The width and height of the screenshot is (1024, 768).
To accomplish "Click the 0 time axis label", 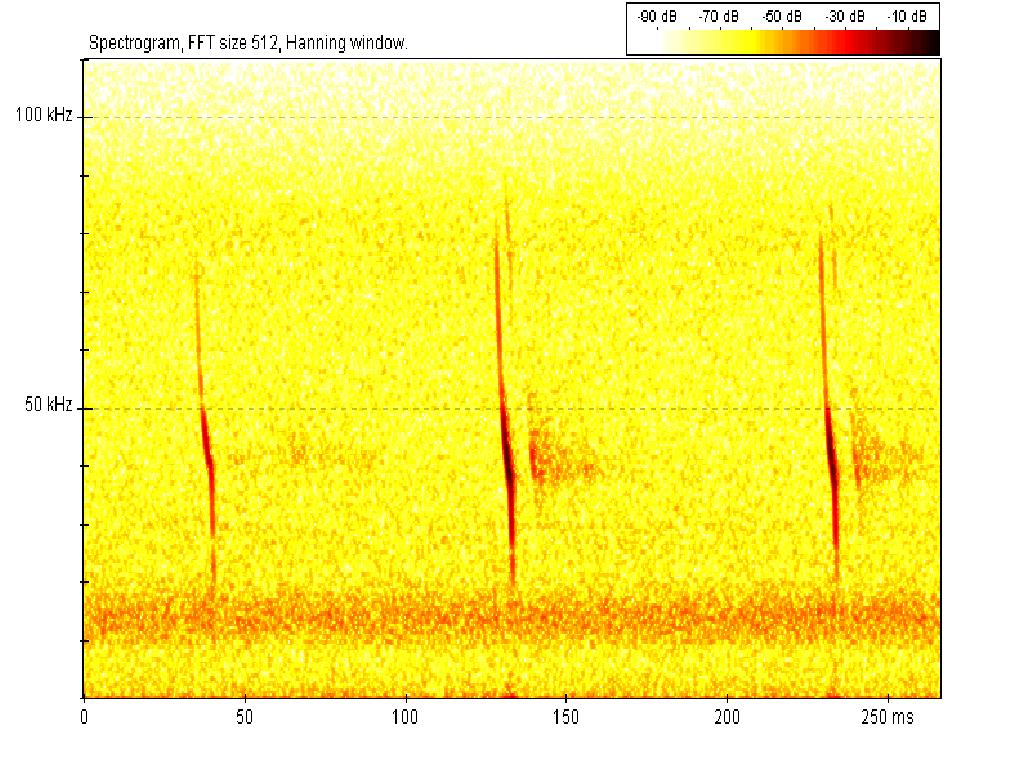I will (x=84, y=717).
